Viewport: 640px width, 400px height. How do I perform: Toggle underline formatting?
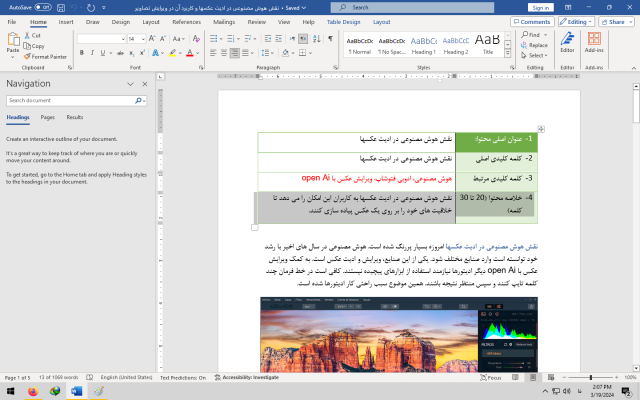click(x=103, y=53)
